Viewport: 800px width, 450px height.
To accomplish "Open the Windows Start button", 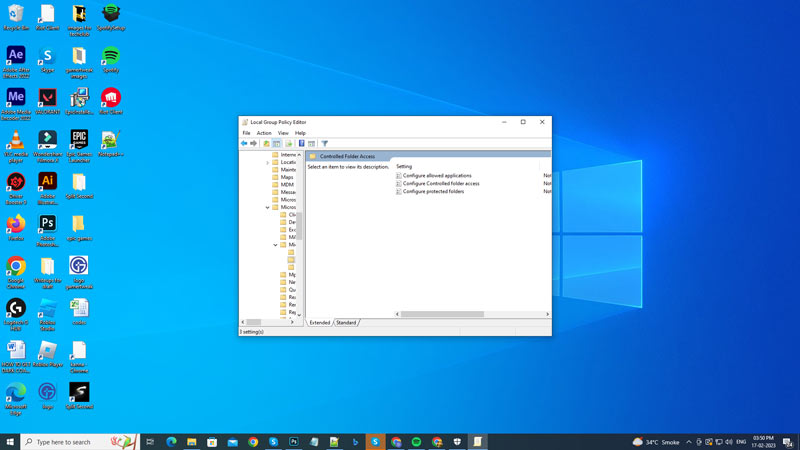I will coord(10,442).
